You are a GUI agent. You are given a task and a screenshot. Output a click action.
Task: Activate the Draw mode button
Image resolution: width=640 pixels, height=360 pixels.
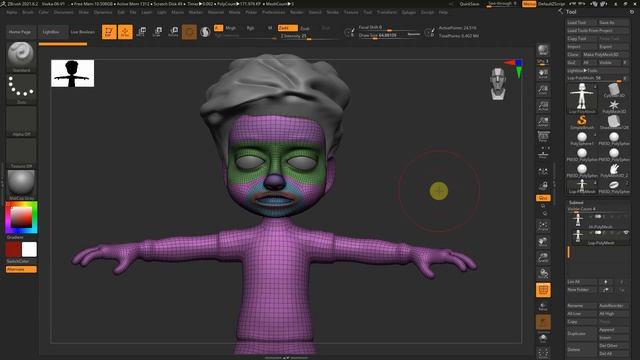click(125, 32)
